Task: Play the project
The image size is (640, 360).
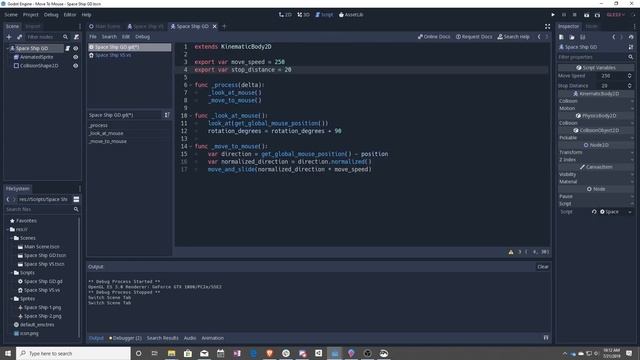Action: pyautogui.click(x=553, y=15)
